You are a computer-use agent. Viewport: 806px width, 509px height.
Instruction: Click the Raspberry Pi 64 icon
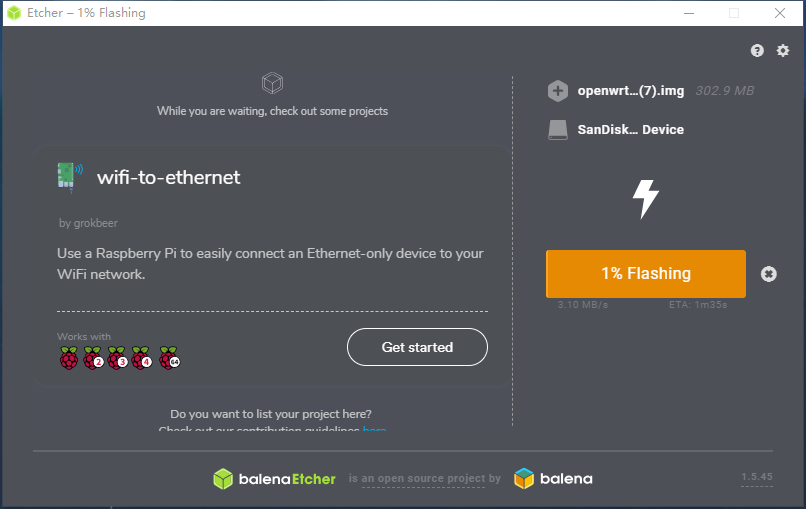click(168, 359)
